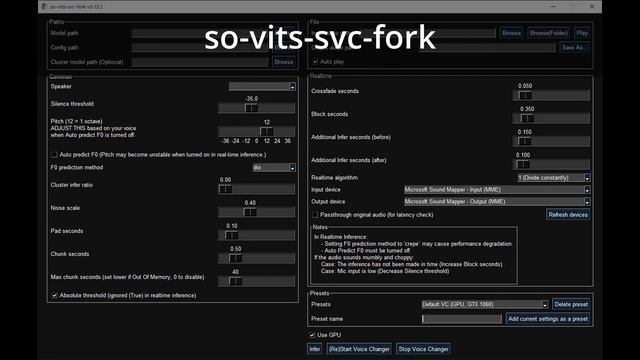Screen dimensions: 640x360
Task: Click the 'Cluster infer ratio' label
Action: pos(71,185)
